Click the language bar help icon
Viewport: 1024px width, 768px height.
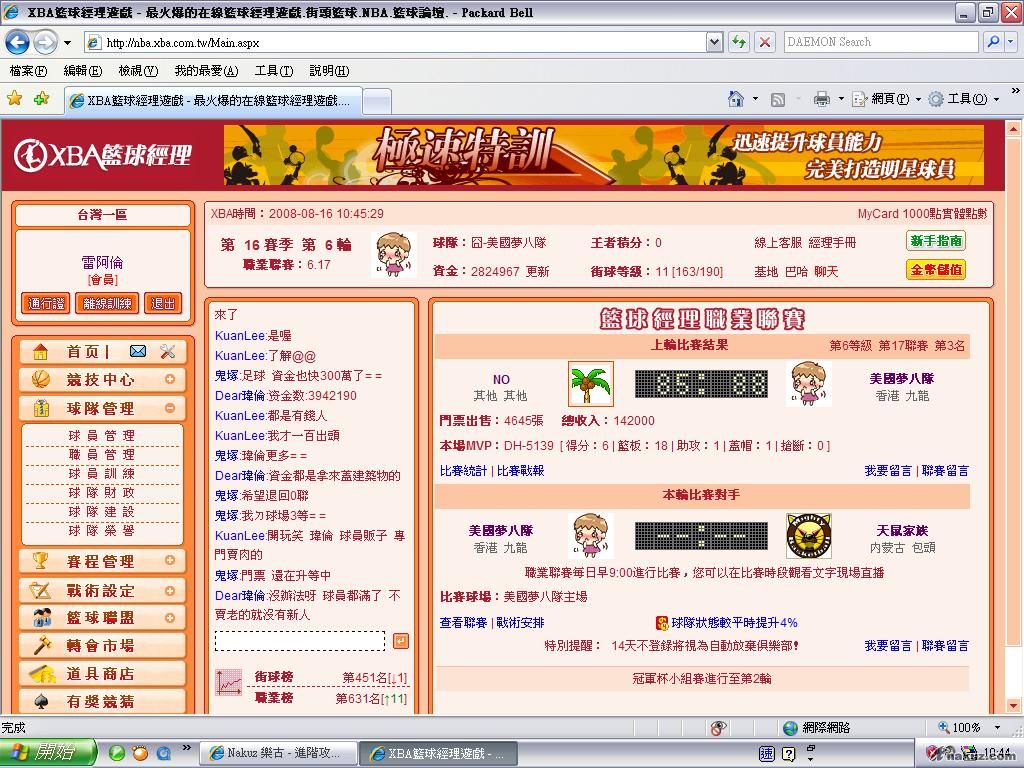tap(789, 754)
